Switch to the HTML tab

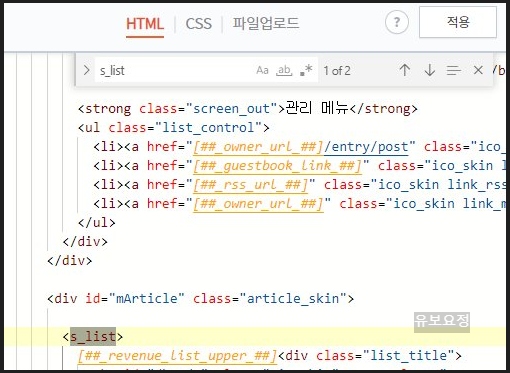tap(145, 24)
